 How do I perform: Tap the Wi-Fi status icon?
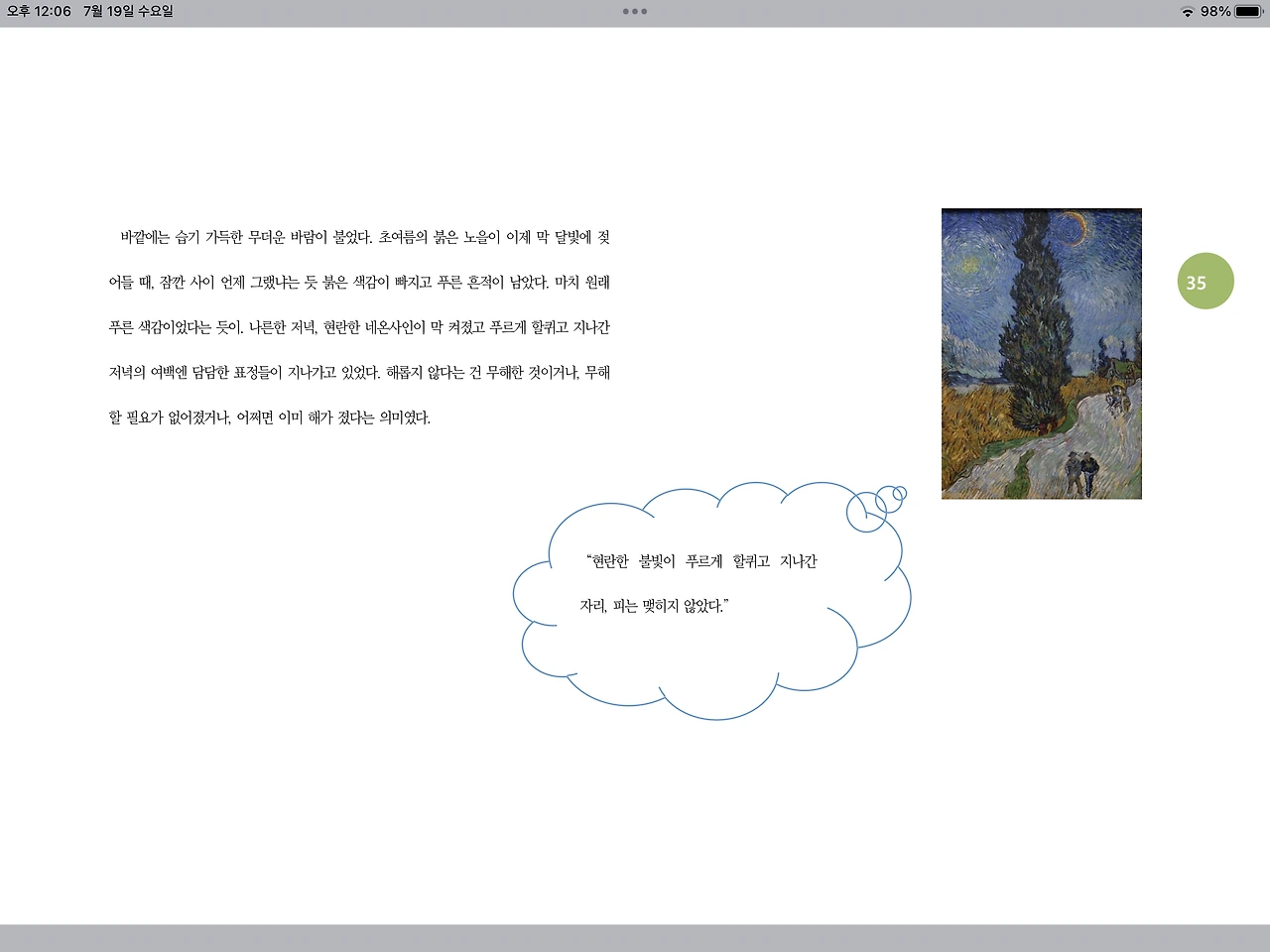click(x=1186, y=13)
